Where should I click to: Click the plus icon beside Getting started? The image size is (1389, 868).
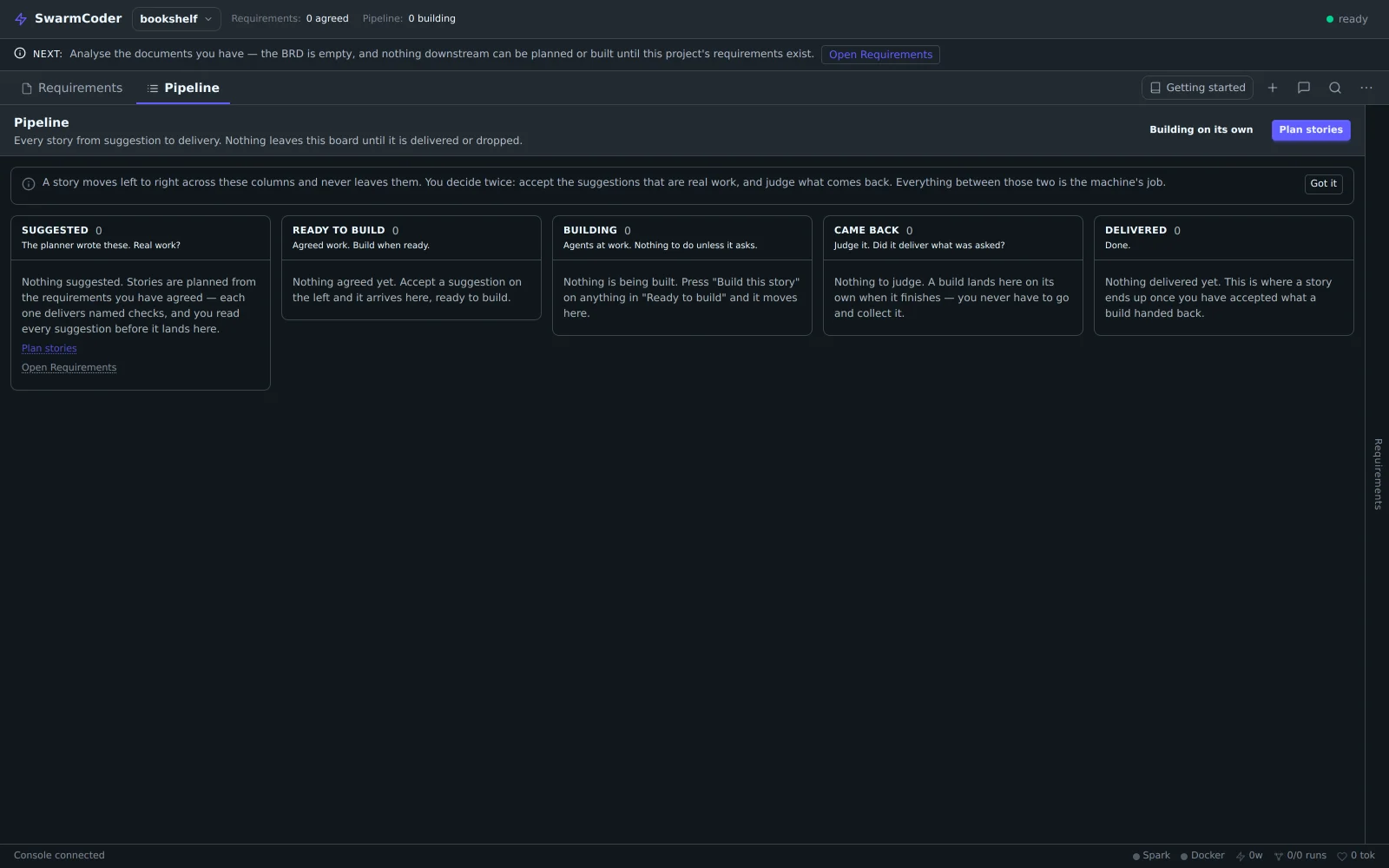point(1273,88)
